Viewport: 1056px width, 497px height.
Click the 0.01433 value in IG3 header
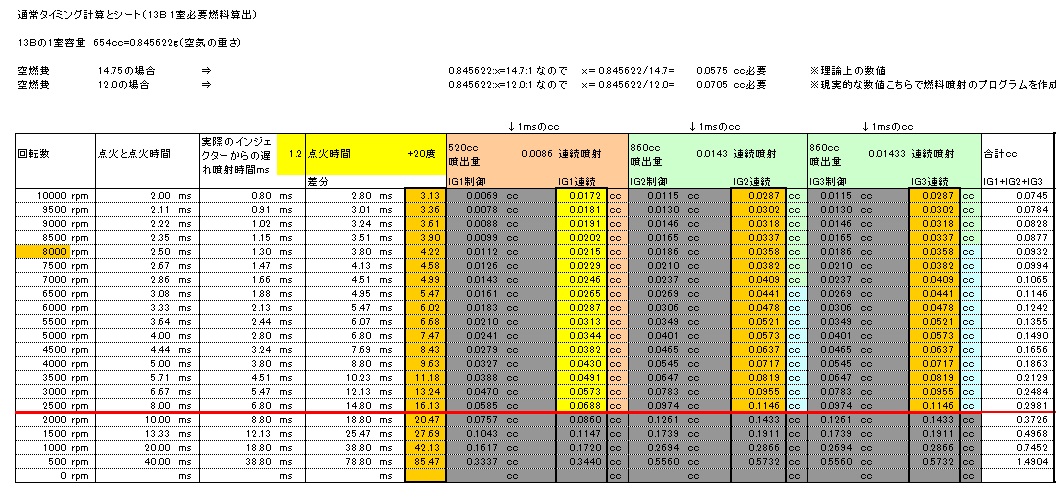point(888,154)
